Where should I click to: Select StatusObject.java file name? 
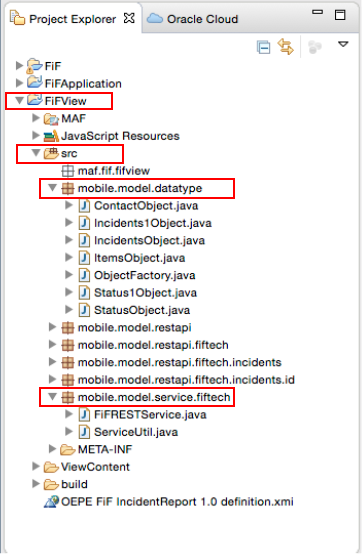142,310
